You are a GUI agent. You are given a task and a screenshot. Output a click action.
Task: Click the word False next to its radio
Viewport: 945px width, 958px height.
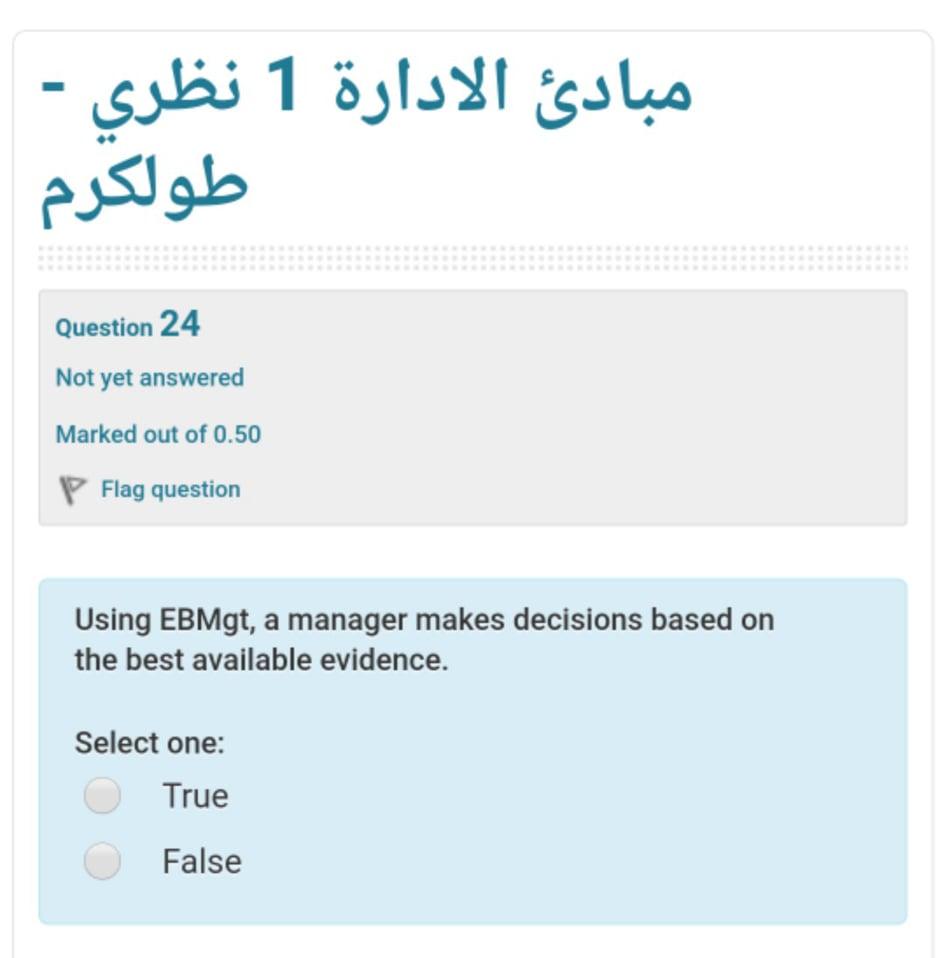point(203,859)
